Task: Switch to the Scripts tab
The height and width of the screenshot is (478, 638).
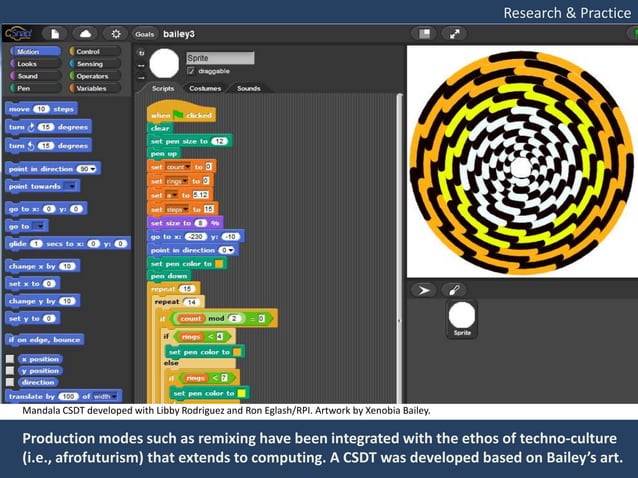Action: 162,88
